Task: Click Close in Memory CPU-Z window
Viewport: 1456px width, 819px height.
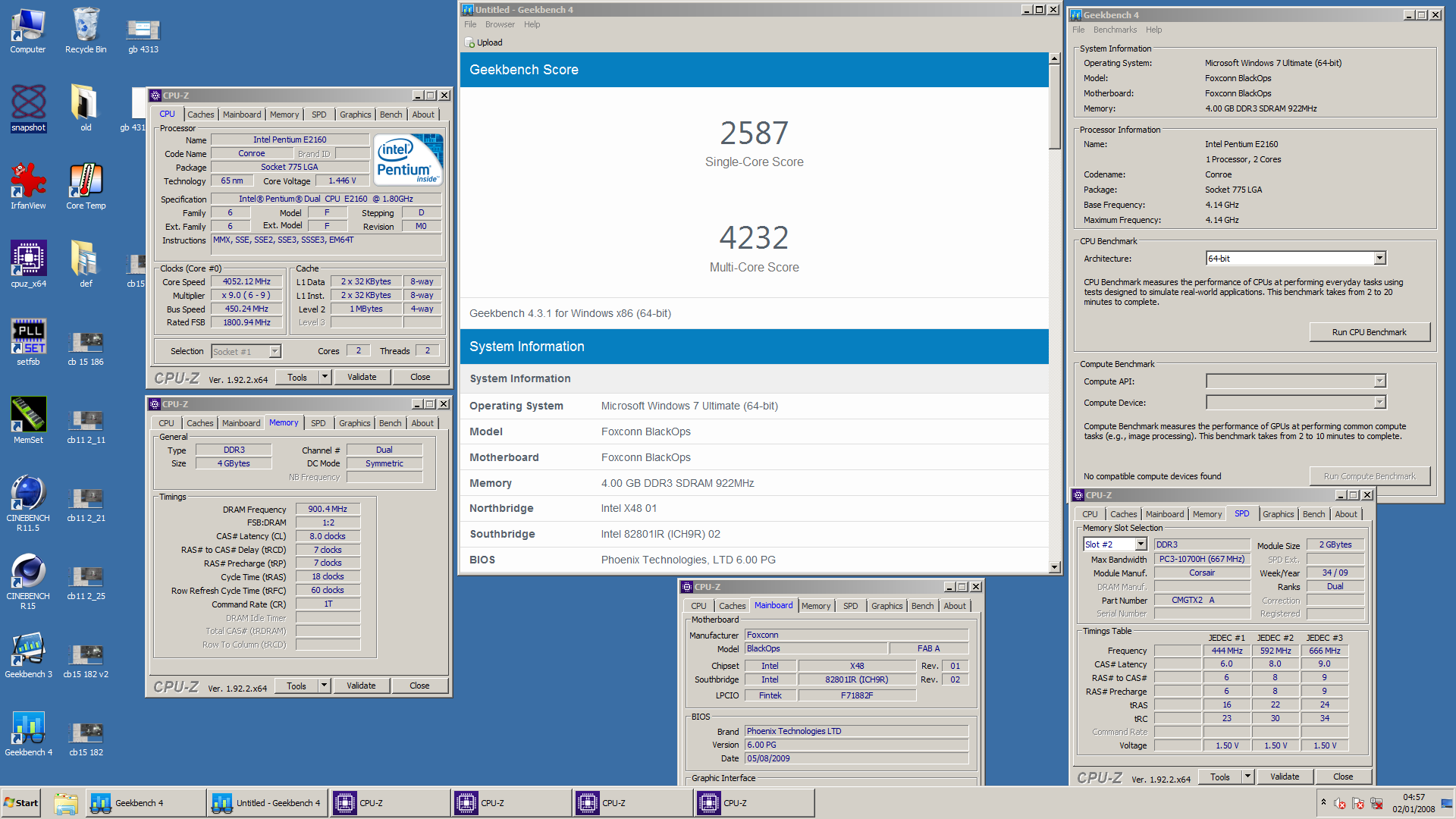Action: point(419,686)
